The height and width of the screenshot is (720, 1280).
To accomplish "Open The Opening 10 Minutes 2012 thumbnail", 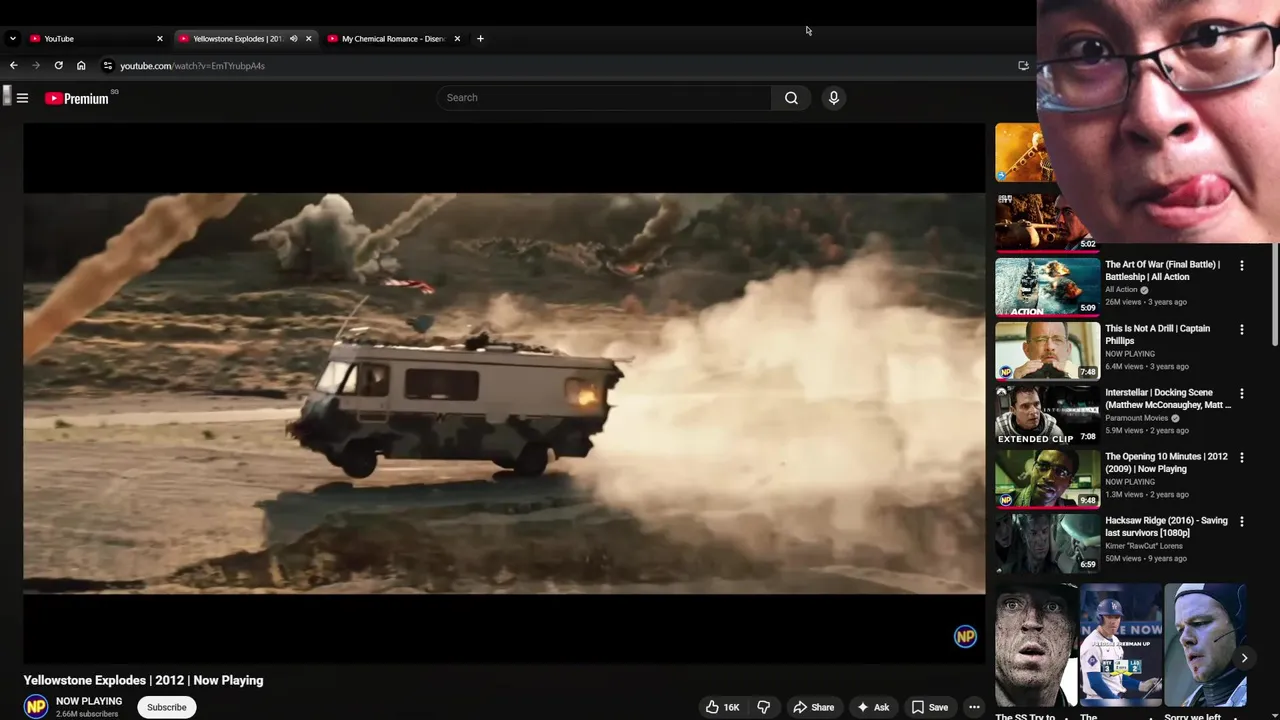I will tap(1047, 479).
